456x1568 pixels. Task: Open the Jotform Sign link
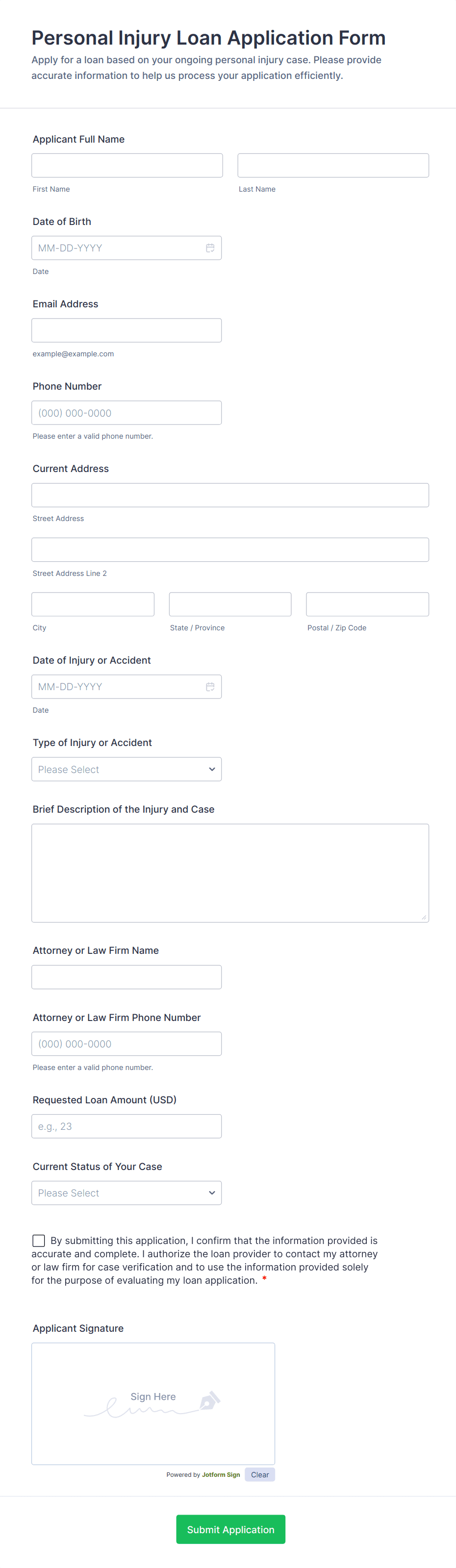[x=220, y=1475]
